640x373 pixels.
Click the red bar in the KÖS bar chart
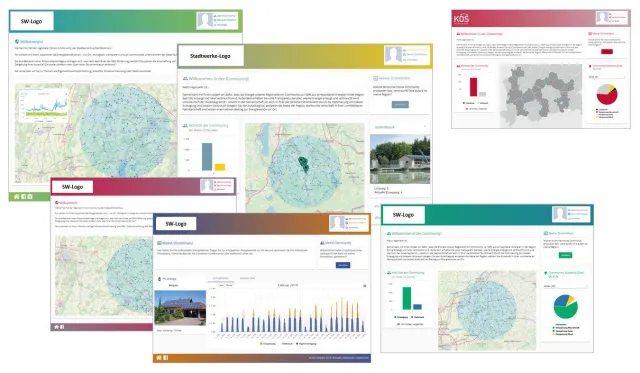coord(473,87)
